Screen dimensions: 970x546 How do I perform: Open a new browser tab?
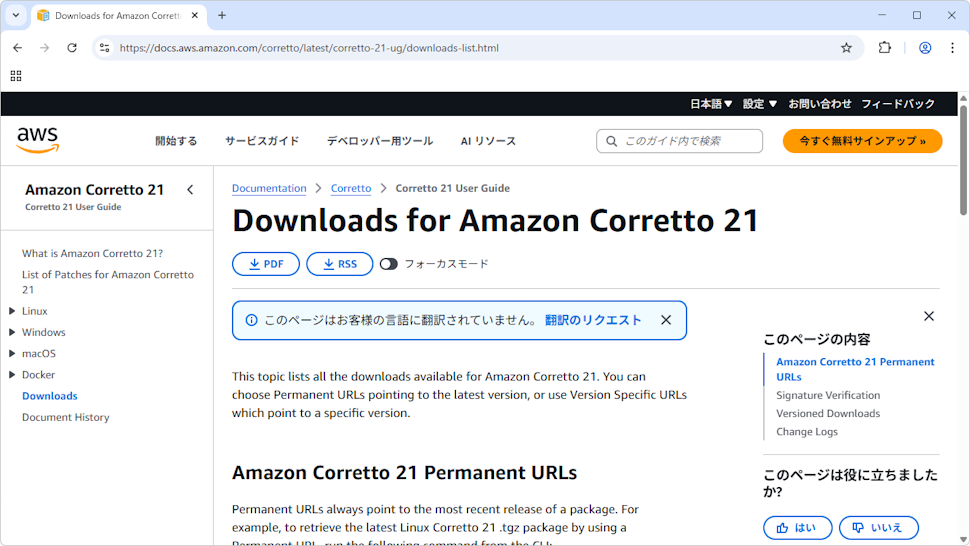pyautogui.click(x=221, y=15)
